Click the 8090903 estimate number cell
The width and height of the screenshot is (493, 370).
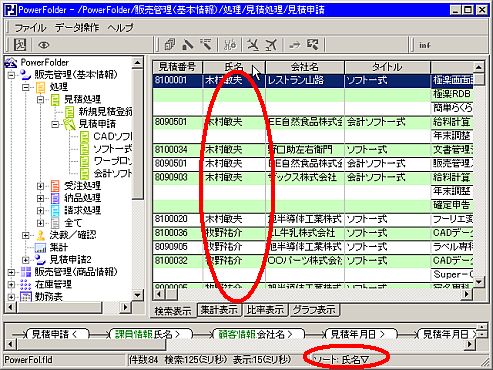[177, 177]
